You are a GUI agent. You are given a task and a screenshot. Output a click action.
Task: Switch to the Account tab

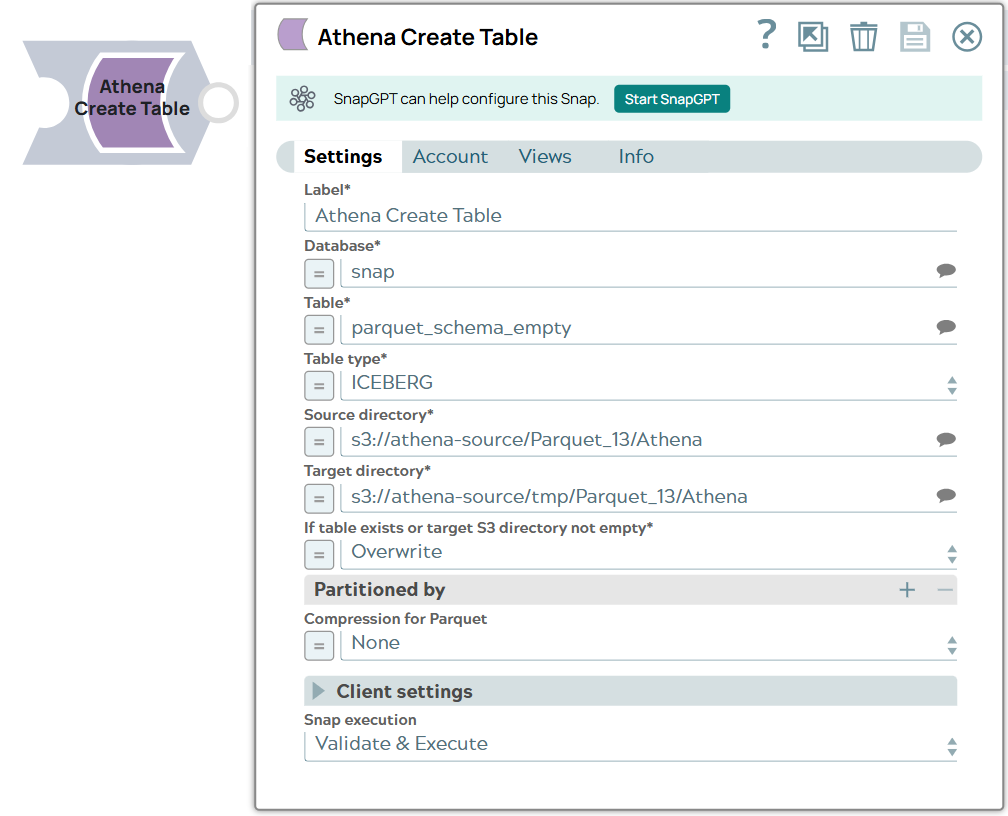450,157
